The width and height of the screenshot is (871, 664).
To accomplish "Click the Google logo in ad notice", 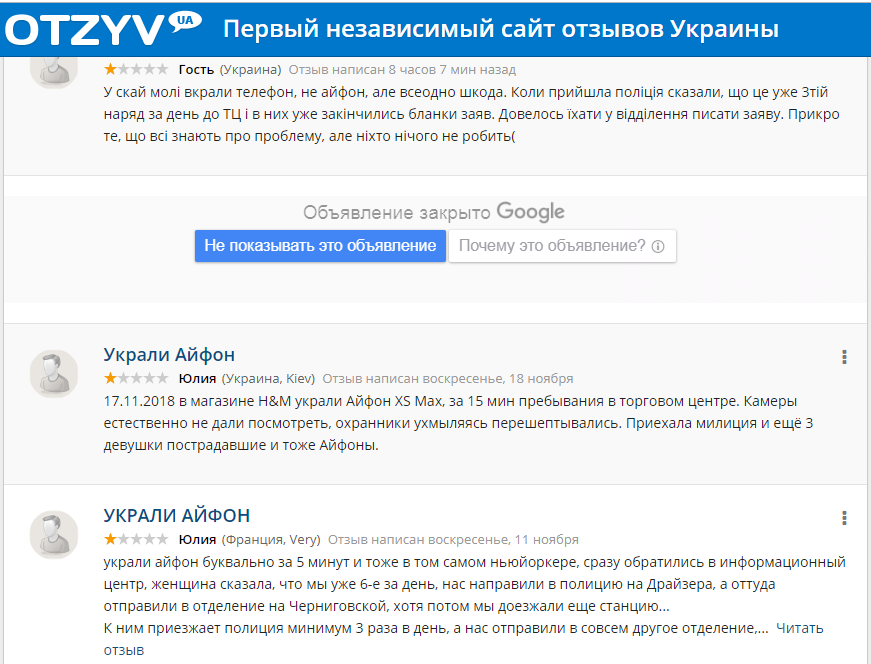I will [x=531, y=212].
